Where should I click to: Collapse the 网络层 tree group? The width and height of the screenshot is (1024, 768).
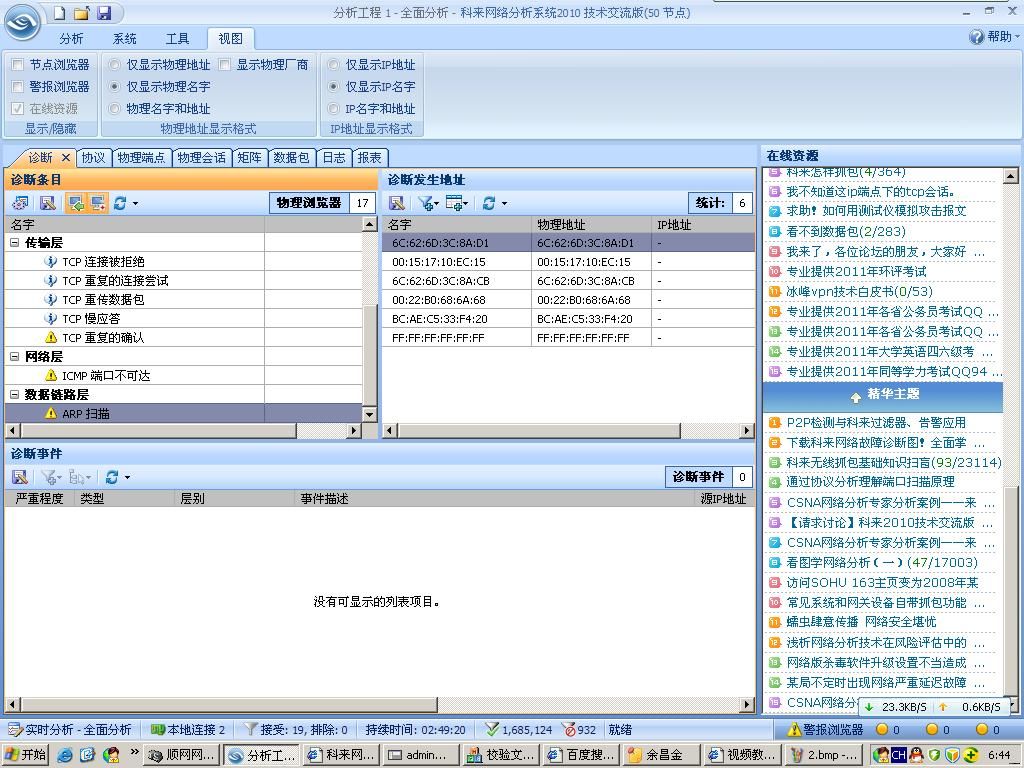pos(15,357)
